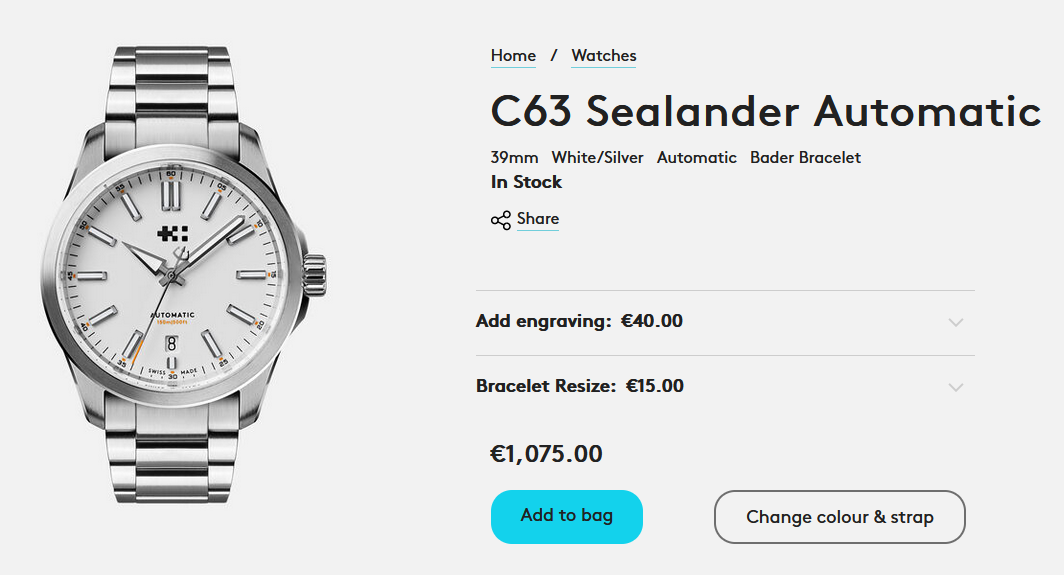Click the twin-flag logo on watch dial
1064x575 pixels.
pyautogui.click(x=173, y=233)
